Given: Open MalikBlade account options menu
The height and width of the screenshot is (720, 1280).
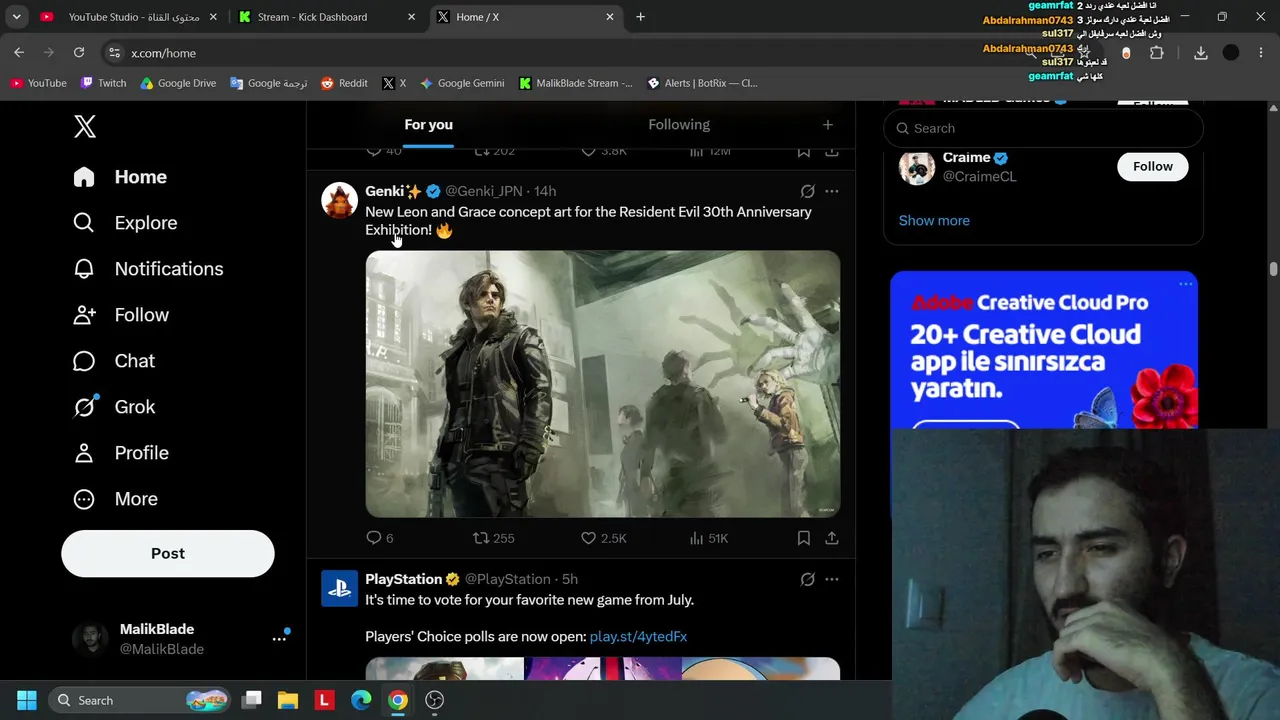Looking at the screenshot, I should pos(279,638).
